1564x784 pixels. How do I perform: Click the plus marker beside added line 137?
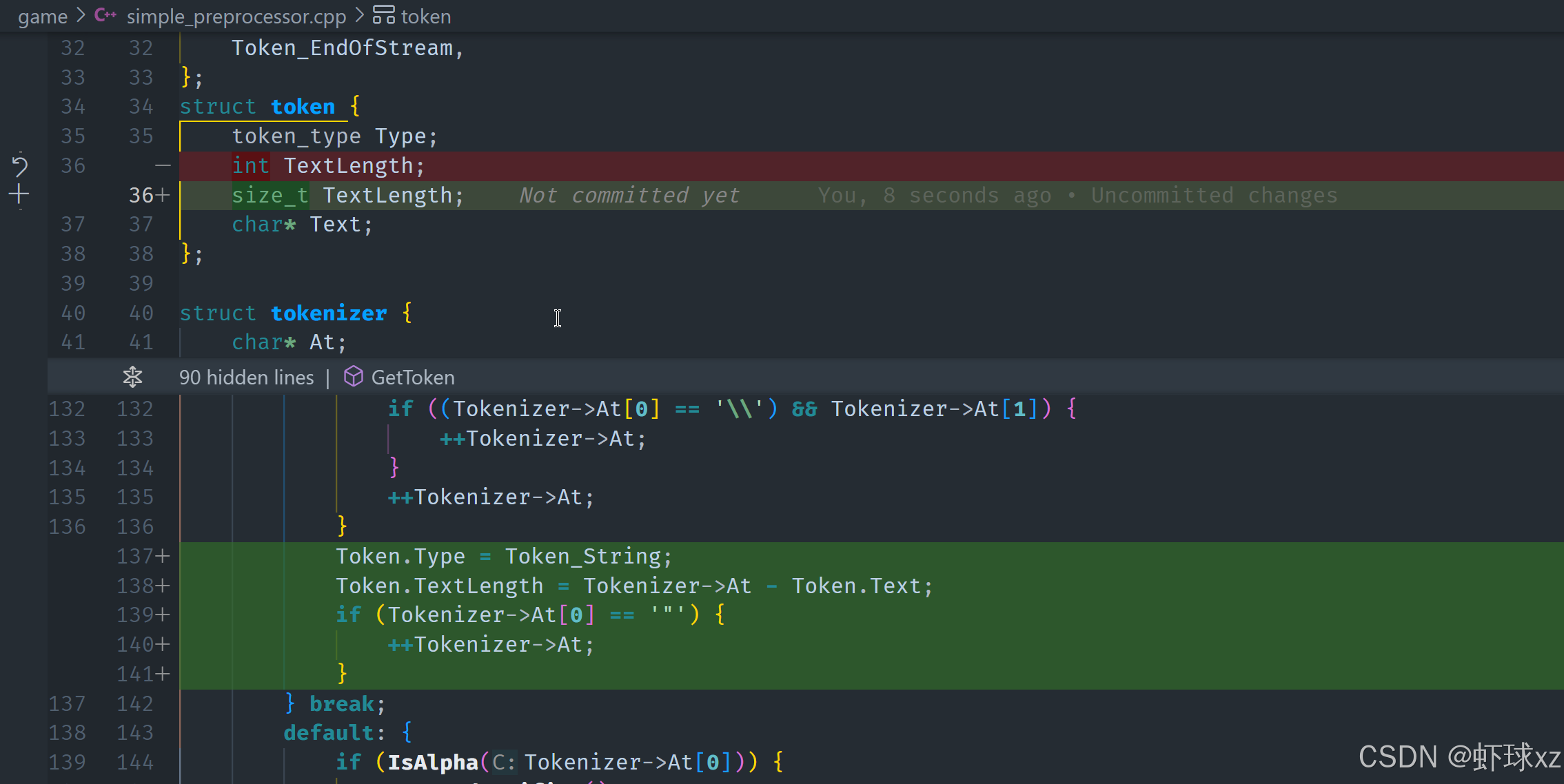pos(163,556)
